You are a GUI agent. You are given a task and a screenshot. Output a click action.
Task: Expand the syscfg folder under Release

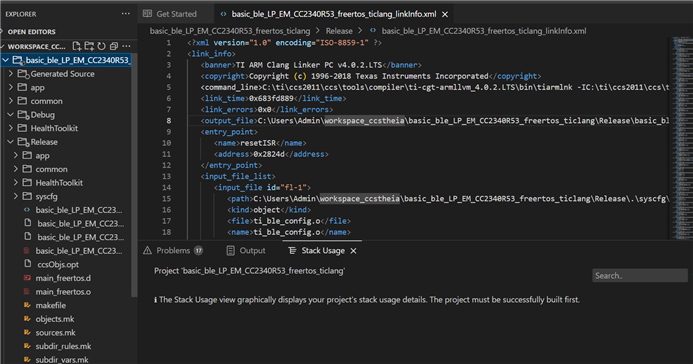click(16, 196)
